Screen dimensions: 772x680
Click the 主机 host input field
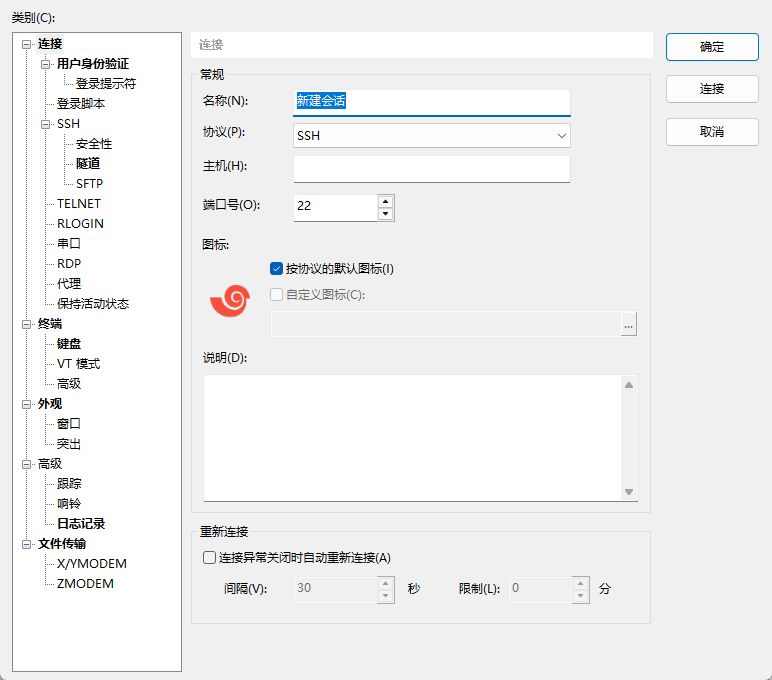coord(432,169)
